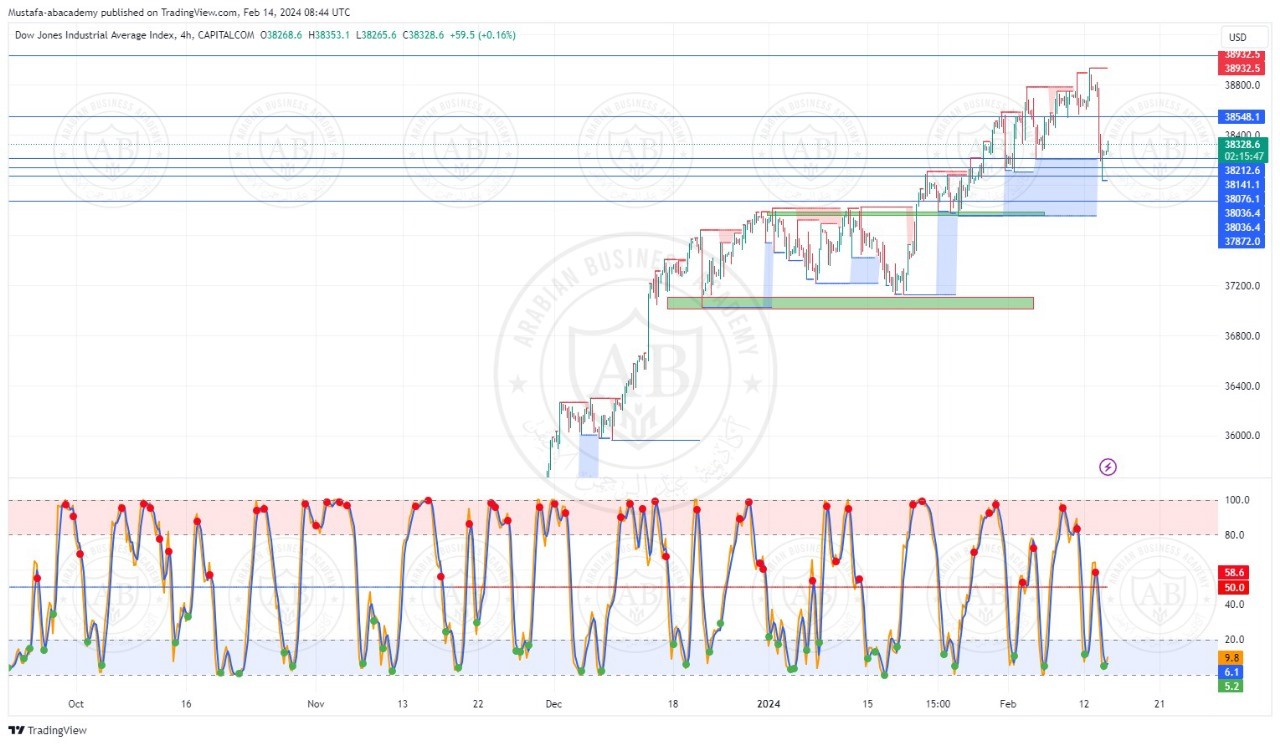The image size is (1280, 745).
Task: Click the Oct label on time axis
Action: pyautogui.click(x=76, y=704)
